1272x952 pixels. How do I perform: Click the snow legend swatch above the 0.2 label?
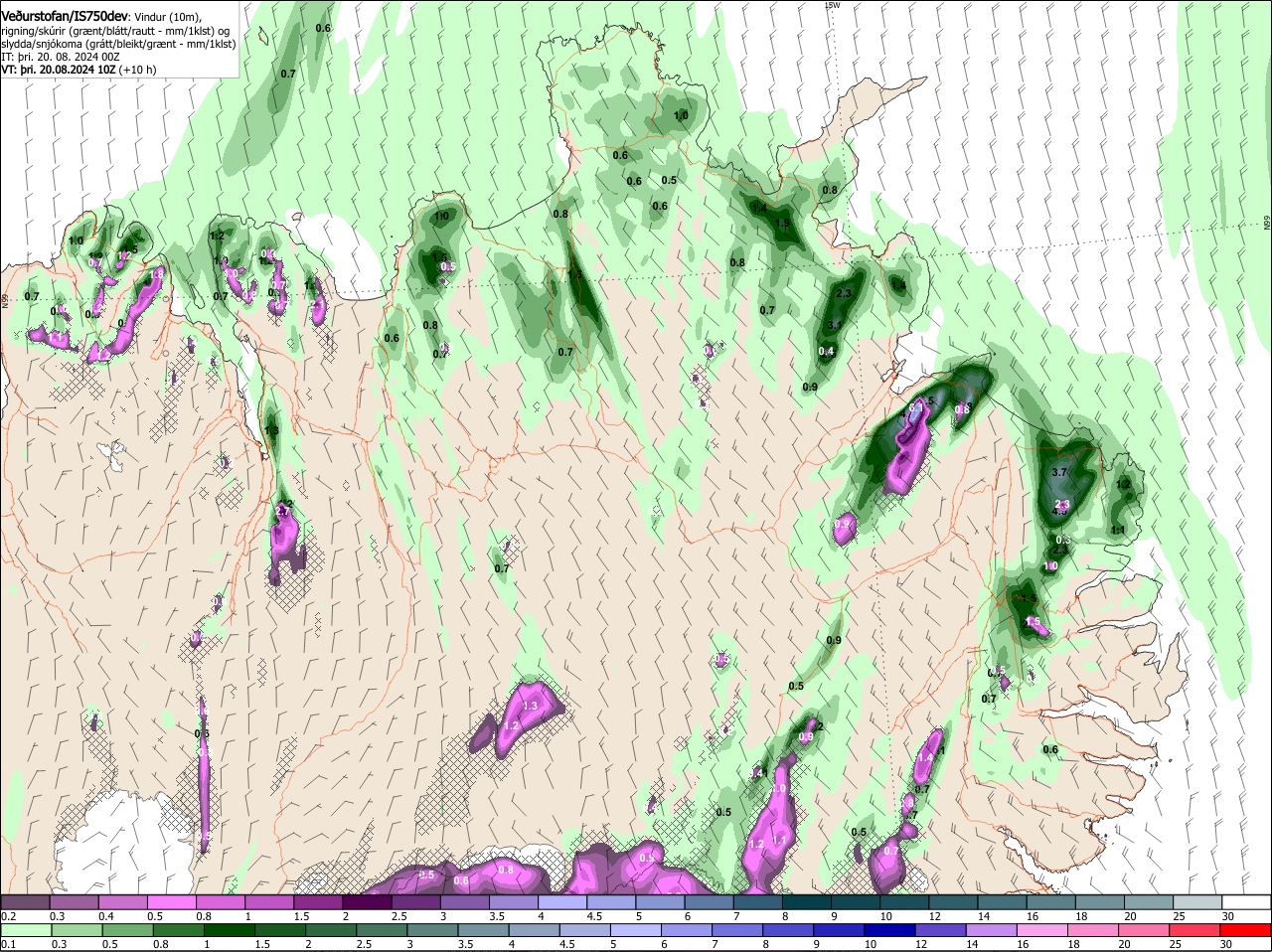pyautogui.click(x=25, y=901)
